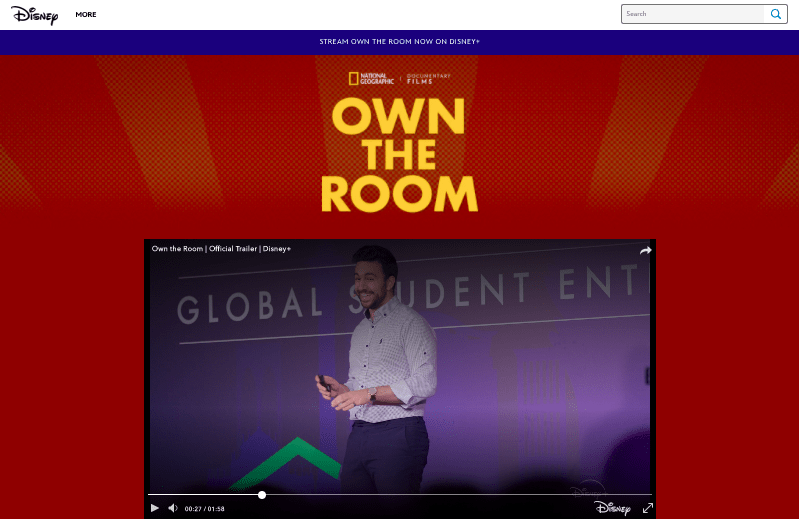Click the Disney logo in the header
Viewport: 799px width, 519px height.
(x=35, y=15)
